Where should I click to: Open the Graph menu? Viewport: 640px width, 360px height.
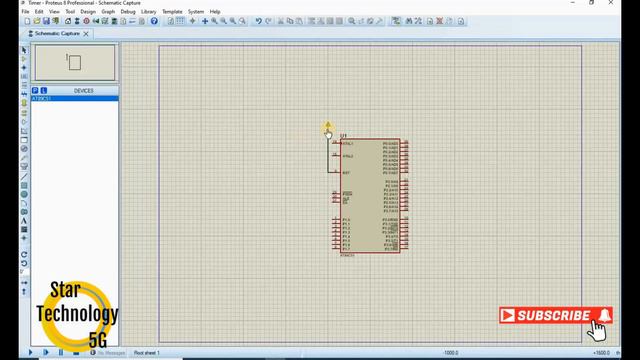(108, 11)
